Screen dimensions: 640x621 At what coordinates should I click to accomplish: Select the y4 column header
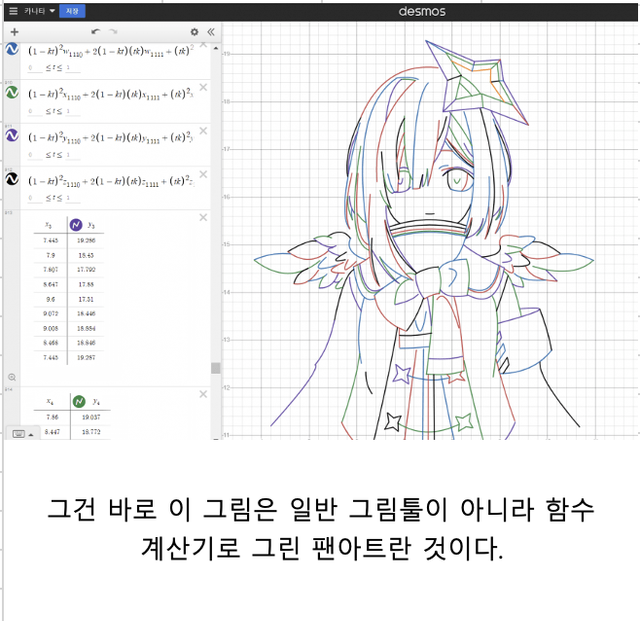(96, 402)
